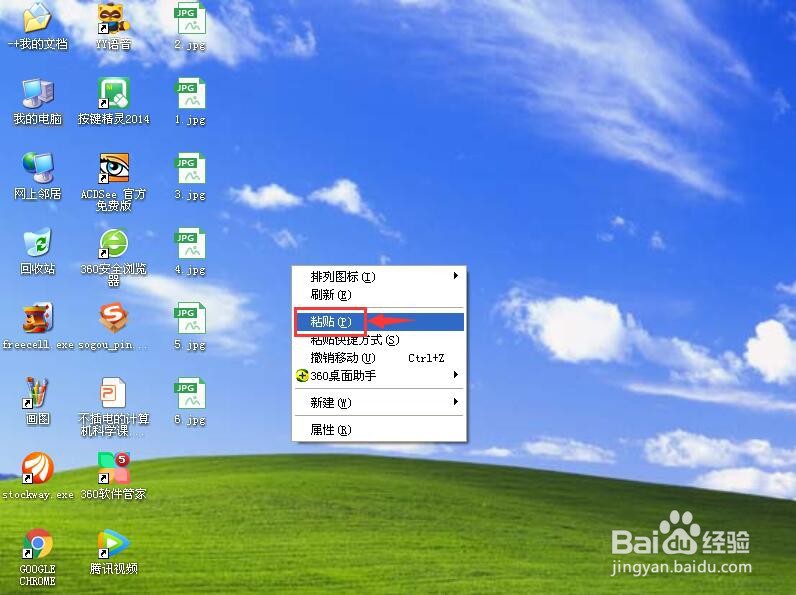The width and height of the screenshot is (796, 595).
Task: Select the 3.jpg file icon
Action: click(x=190, y=169)
